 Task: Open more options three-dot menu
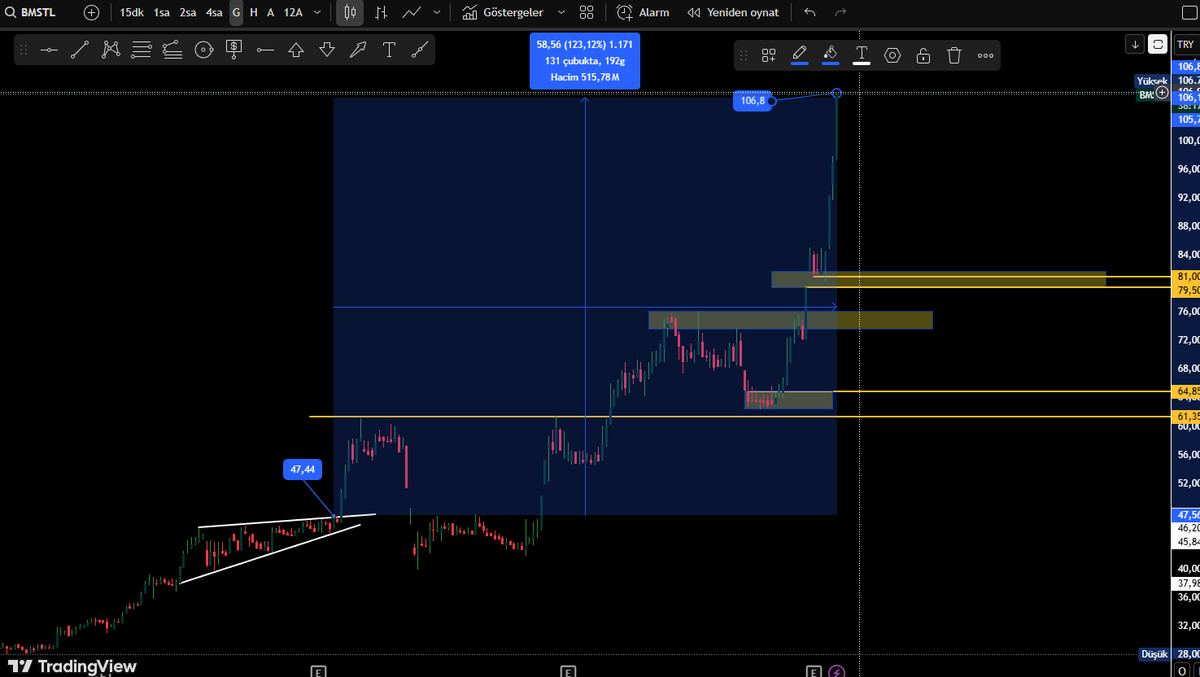(986, 56)
